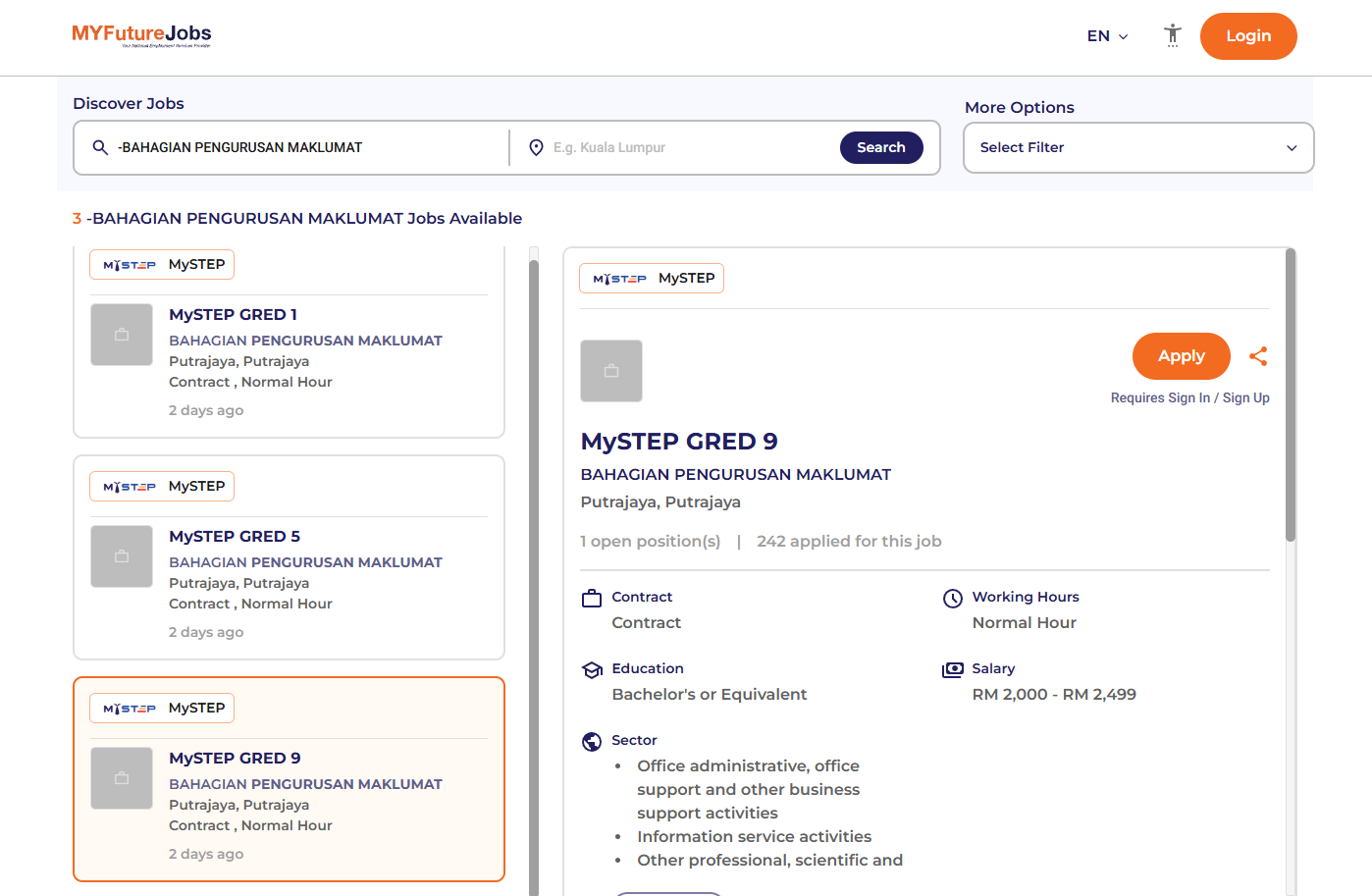Click '2 days ago' in GRED 1 card
Viewport: 1372px width, 896px height.
206,410
